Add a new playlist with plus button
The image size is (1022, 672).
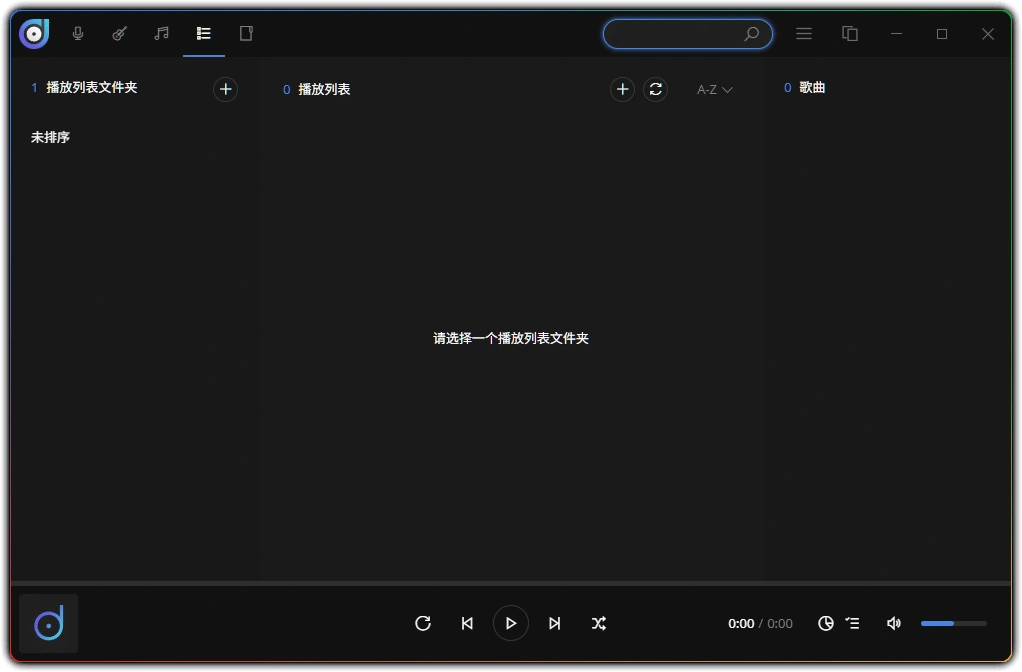click(622, 89)
